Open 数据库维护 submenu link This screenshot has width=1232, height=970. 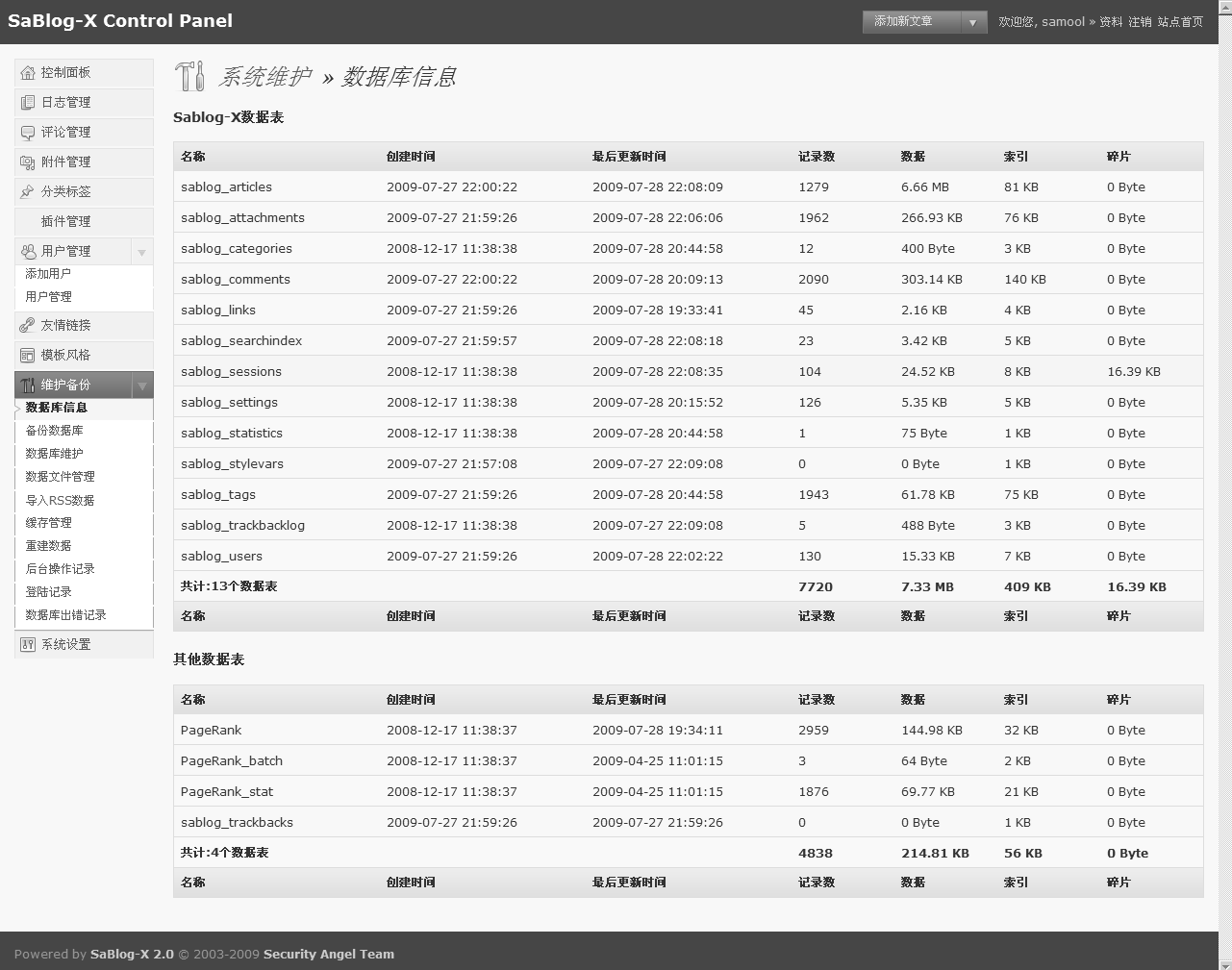point(54,454)
